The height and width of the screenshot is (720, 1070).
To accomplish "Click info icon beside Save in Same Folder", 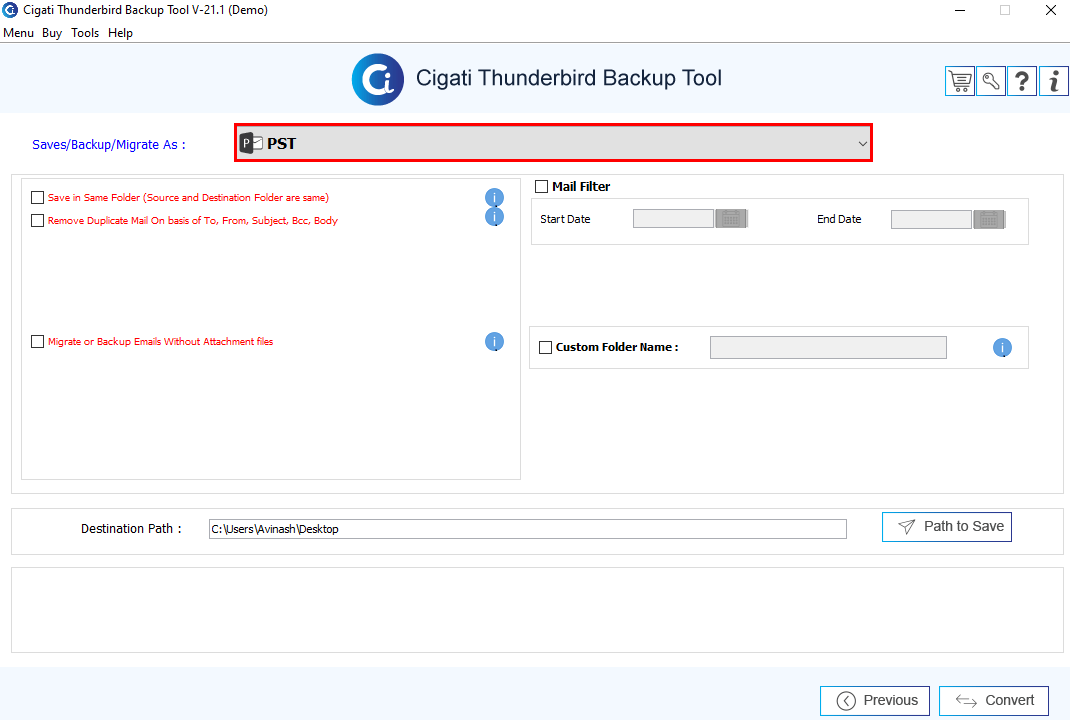I will click(494, 197).
